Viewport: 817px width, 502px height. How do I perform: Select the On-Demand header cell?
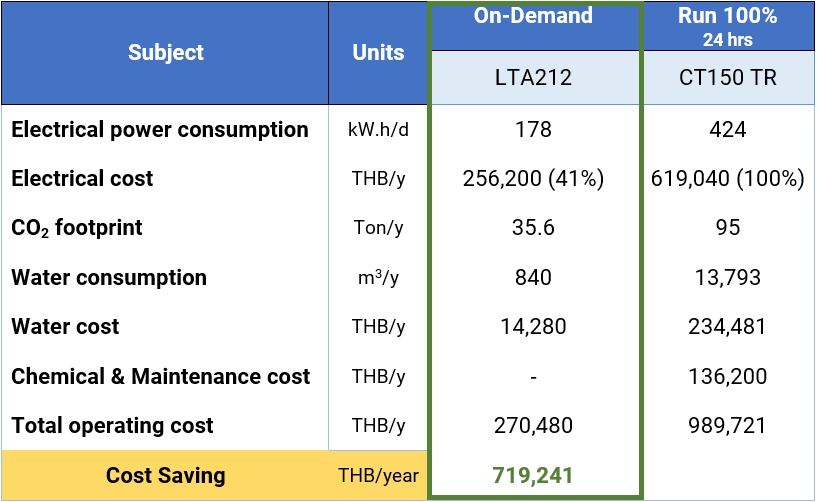[534, 17]
